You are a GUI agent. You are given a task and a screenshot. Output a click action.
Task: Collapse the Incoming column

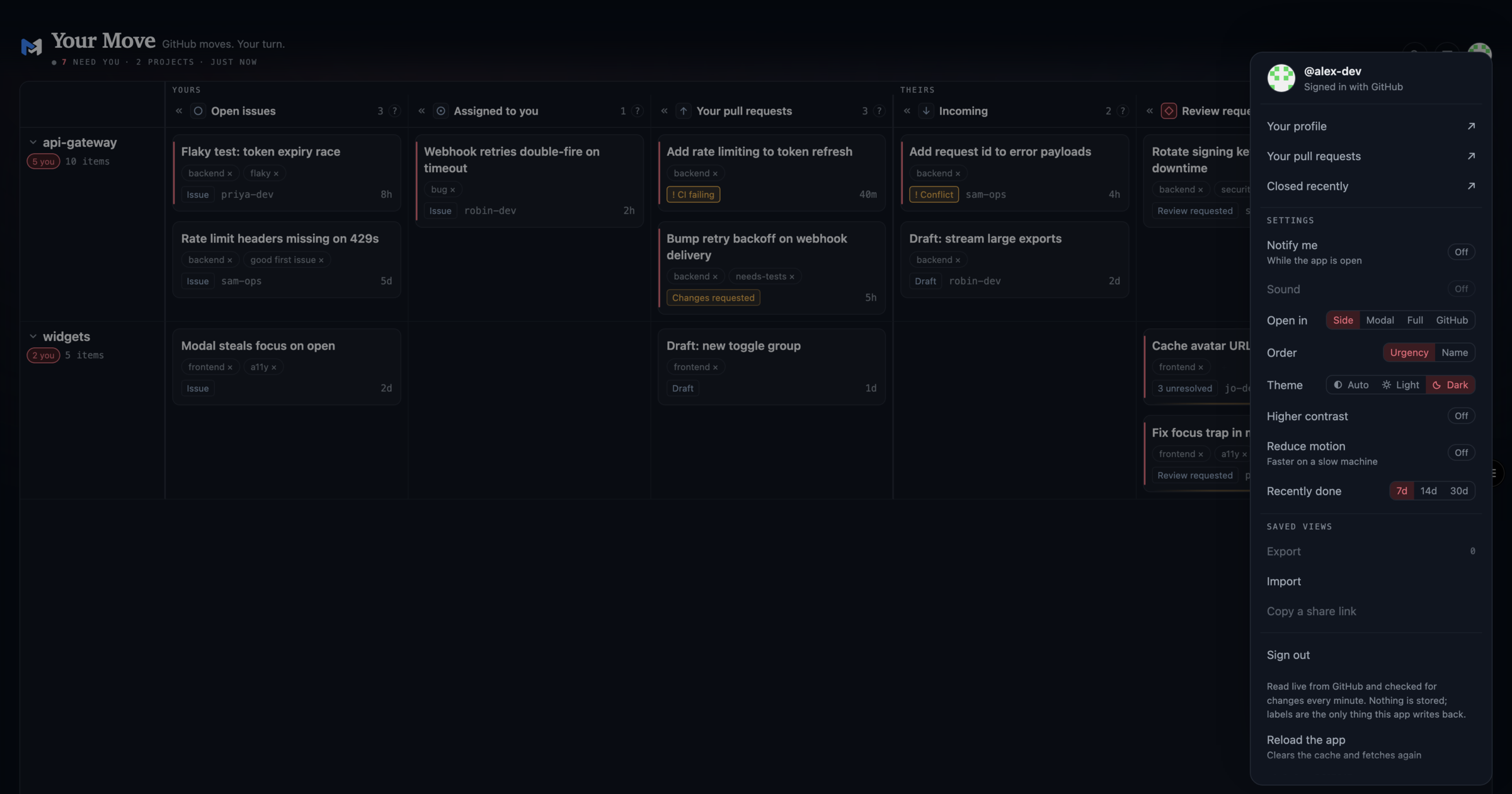click(x=907, y=111)
